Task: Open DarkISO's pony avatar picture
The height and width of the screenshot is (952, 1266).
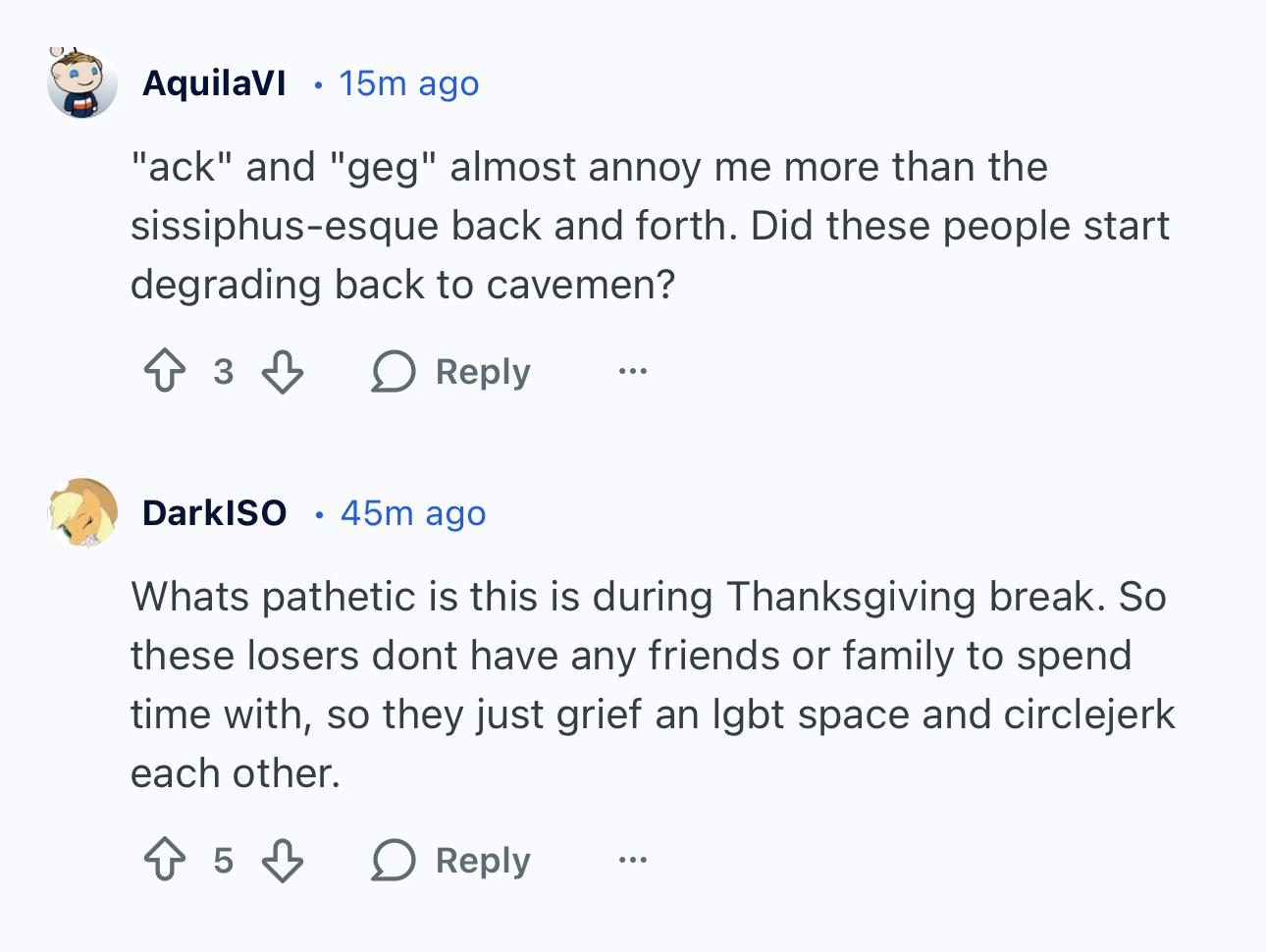Action: pyautogui.click(x=82, y=512)
